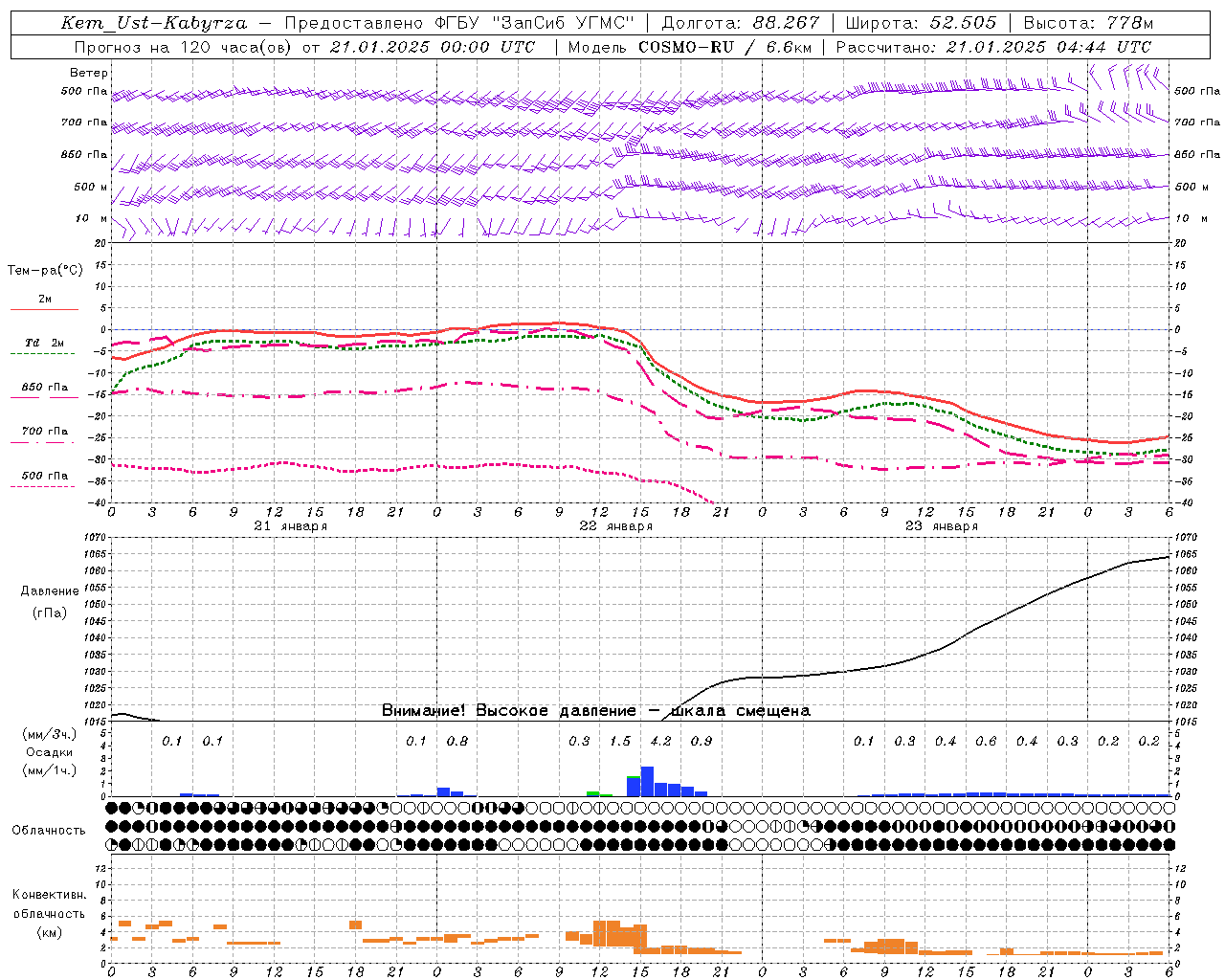Screen dimensions: 1225x980
Task: Select the station title Kem_Ust-Kabyrza
Action: (x=153, y=23)
